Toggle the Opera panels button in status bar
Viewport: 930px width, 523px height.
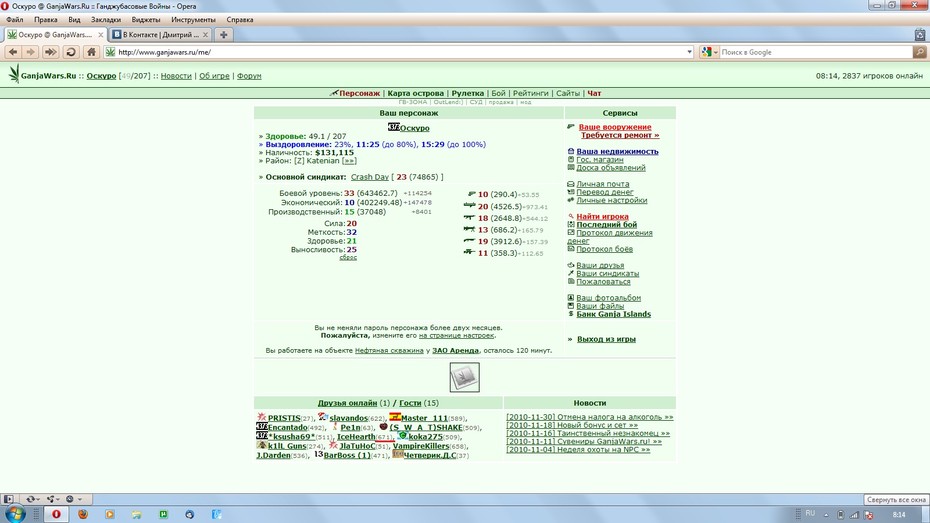(8, 499)
